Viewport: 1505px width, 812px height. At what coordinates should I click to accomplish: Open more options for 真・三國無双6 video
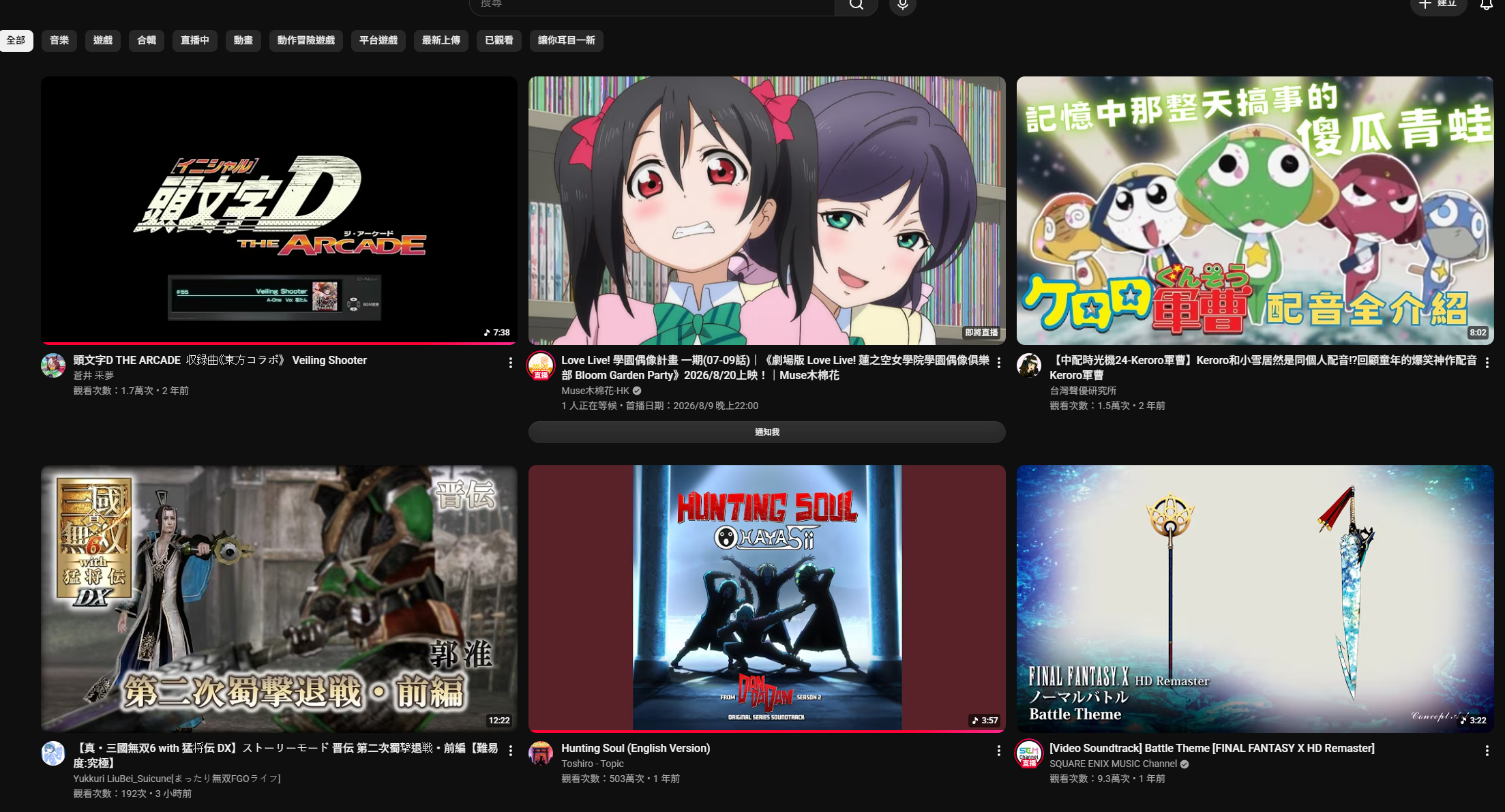click(x=510, y=751)
